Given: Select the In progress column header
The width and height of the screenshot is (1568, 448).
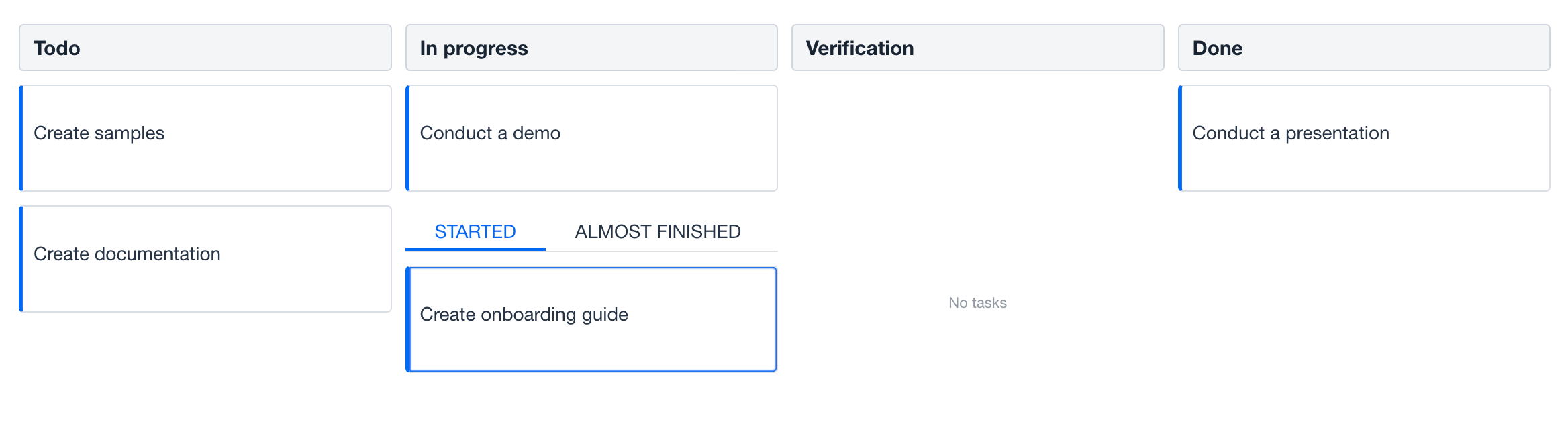Looking at the screenshot, I should click(592, 48).
